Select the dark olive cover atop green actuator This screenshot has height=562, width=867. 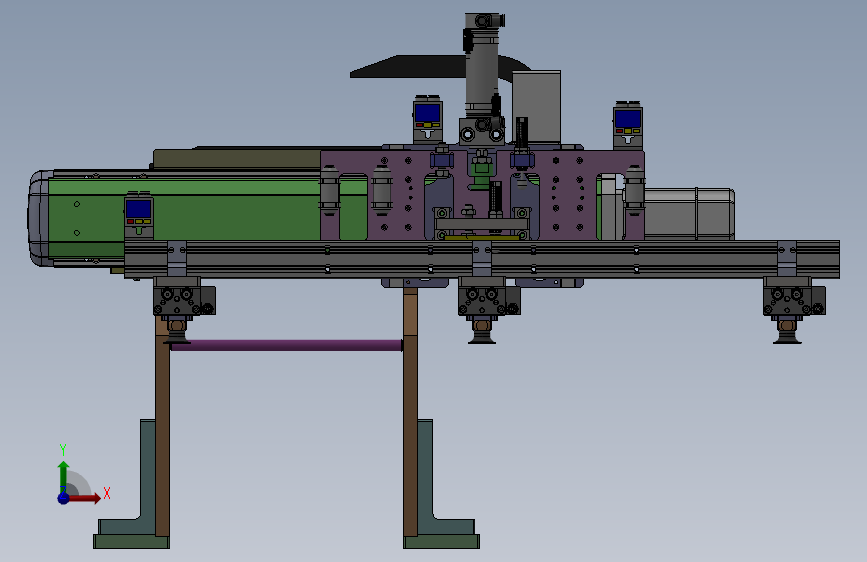(237, 158)
